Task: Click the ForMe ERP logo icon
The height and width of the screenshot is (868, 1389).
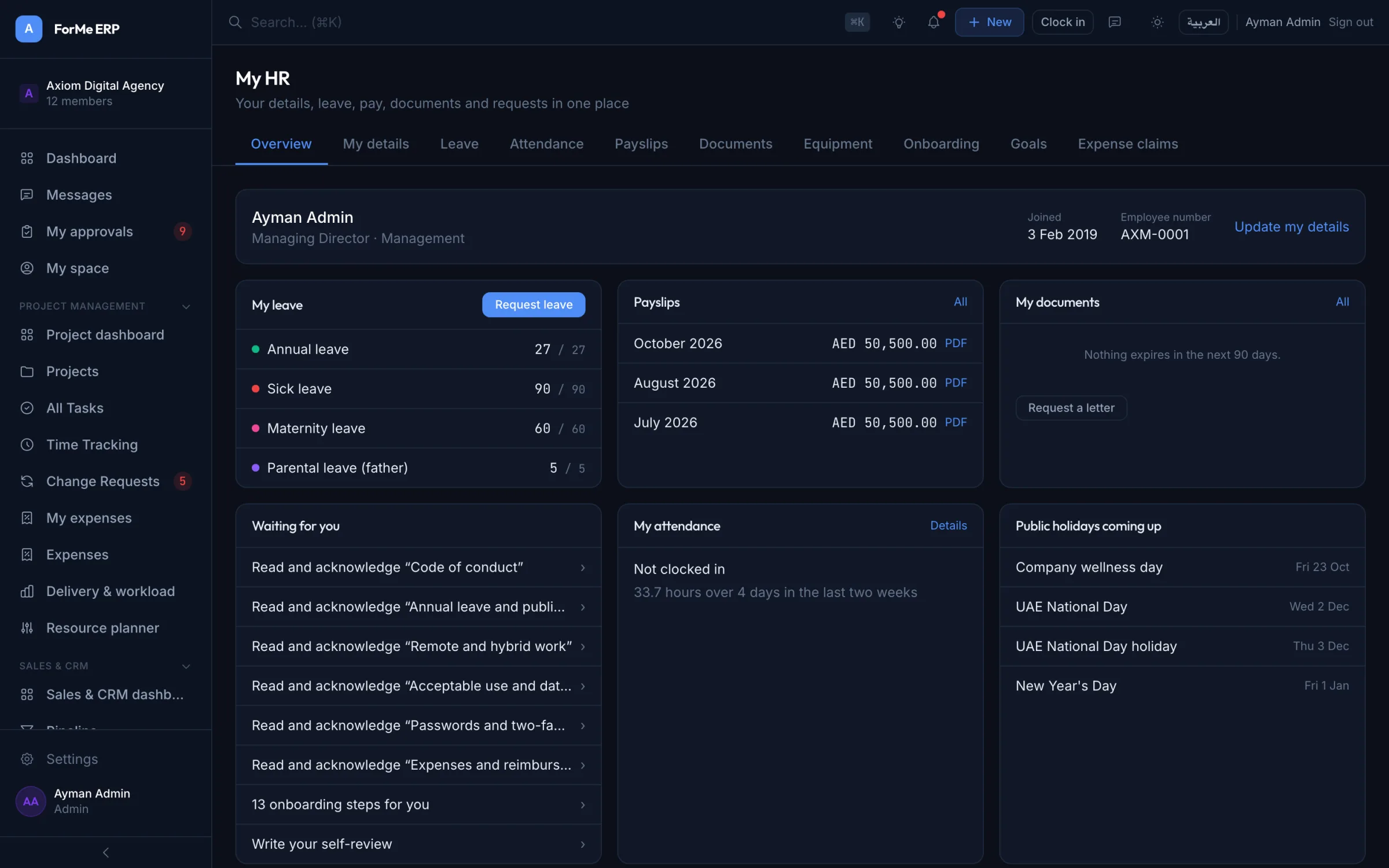Action: [x=28, y=28]
